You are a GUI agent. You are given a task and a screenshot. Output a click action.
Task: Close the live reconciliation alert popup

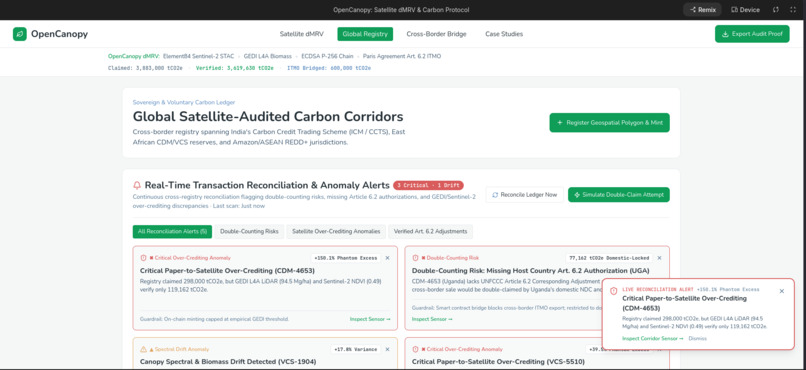click(782, 291)
